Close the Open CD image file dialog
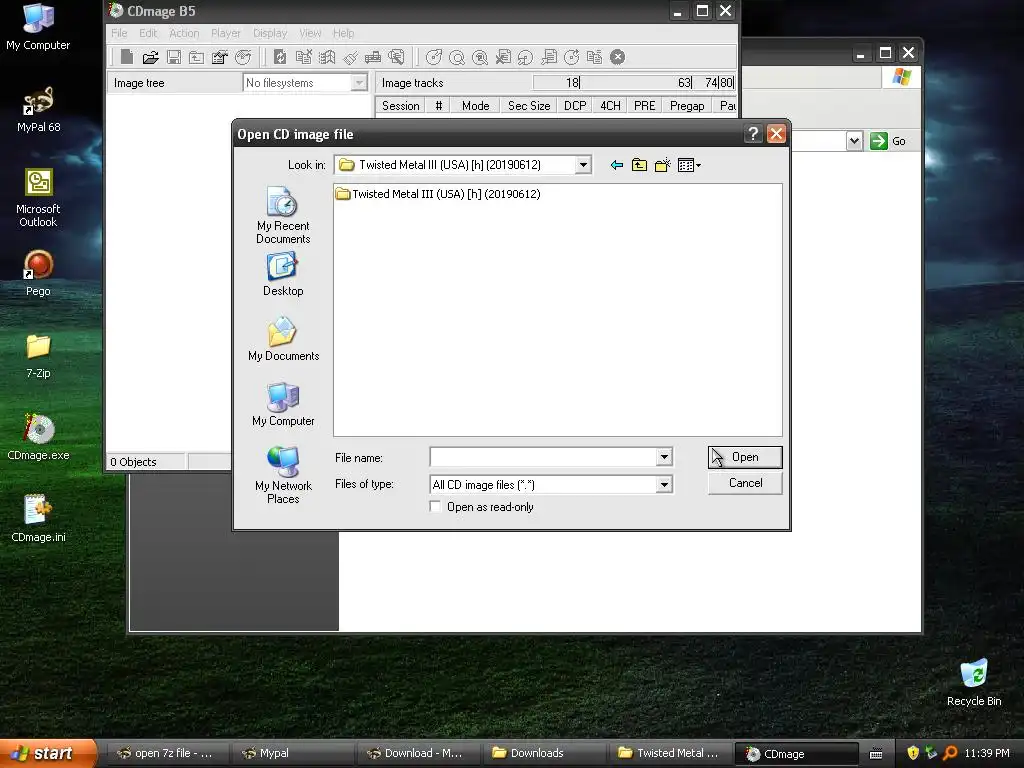1024x768 pixels. point(776,134)
